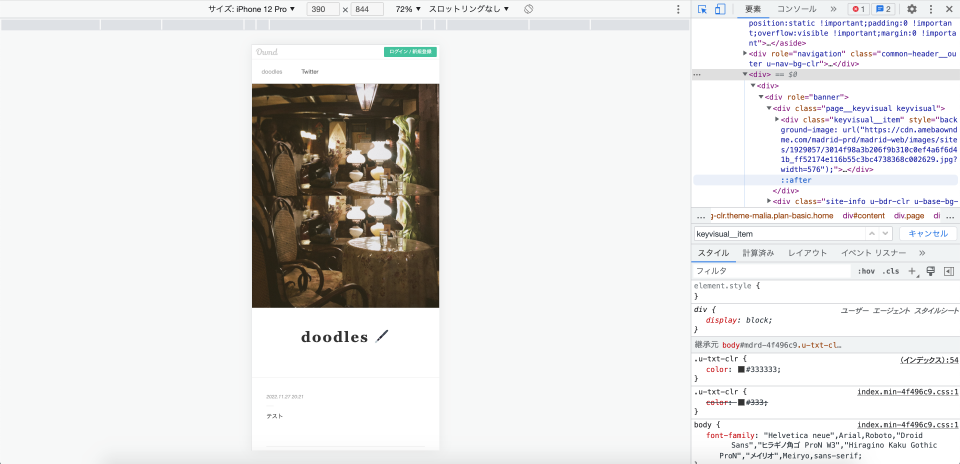Select div#content in the breadcrumb

pyautogui.click(x=863, y=216)
